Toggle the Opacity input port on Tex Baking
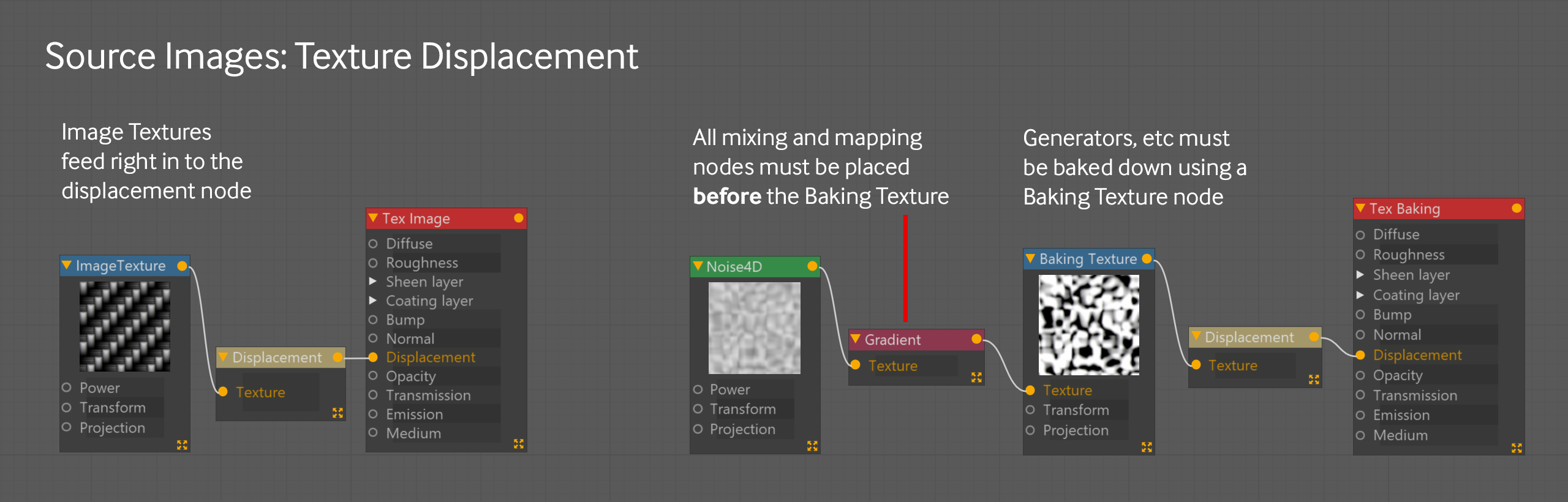The image size is (1568, 502). coord(1360,375)
